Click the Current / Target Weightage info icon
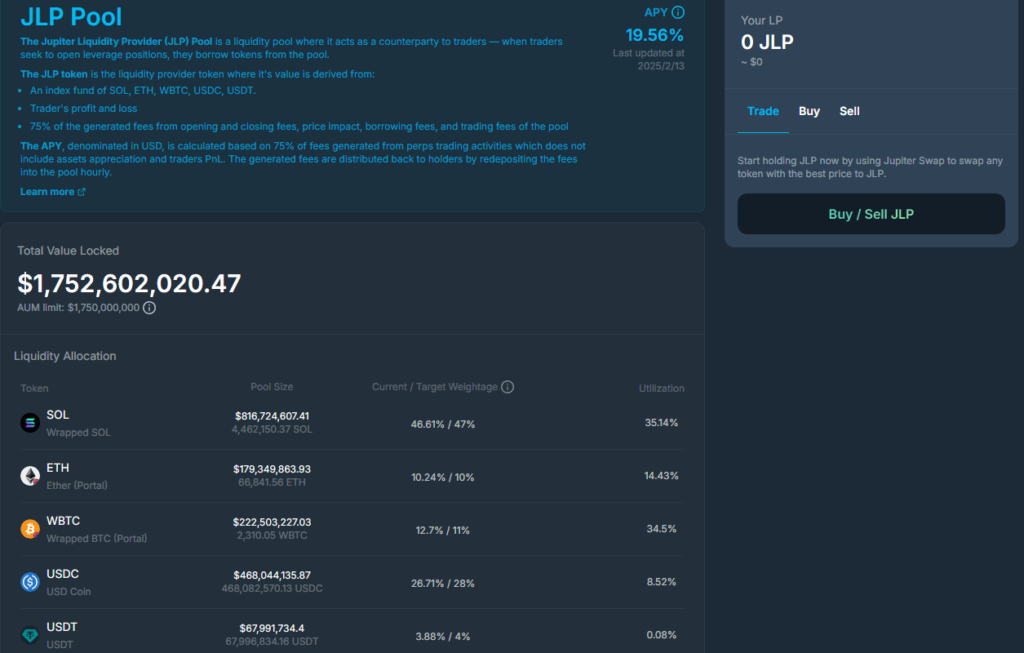The image size is (1024, 653). click(507, 387)
